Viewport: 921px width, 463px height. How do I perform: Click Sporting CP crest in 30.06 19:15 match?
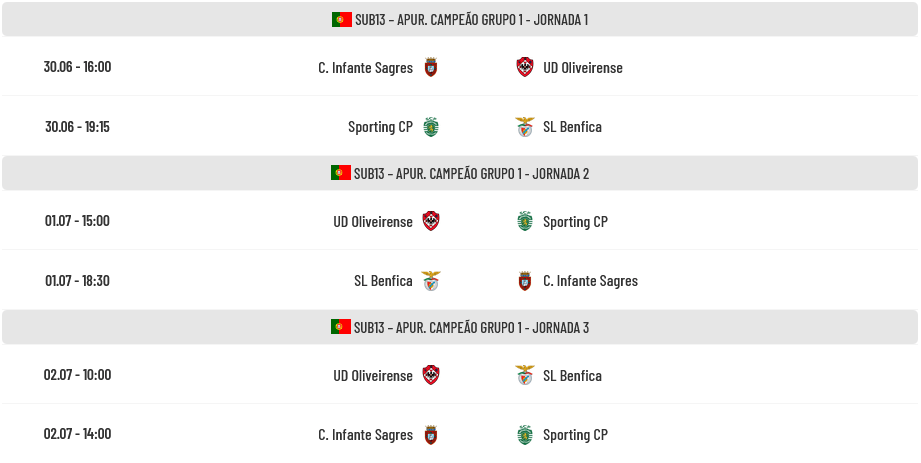click(431, 127)
